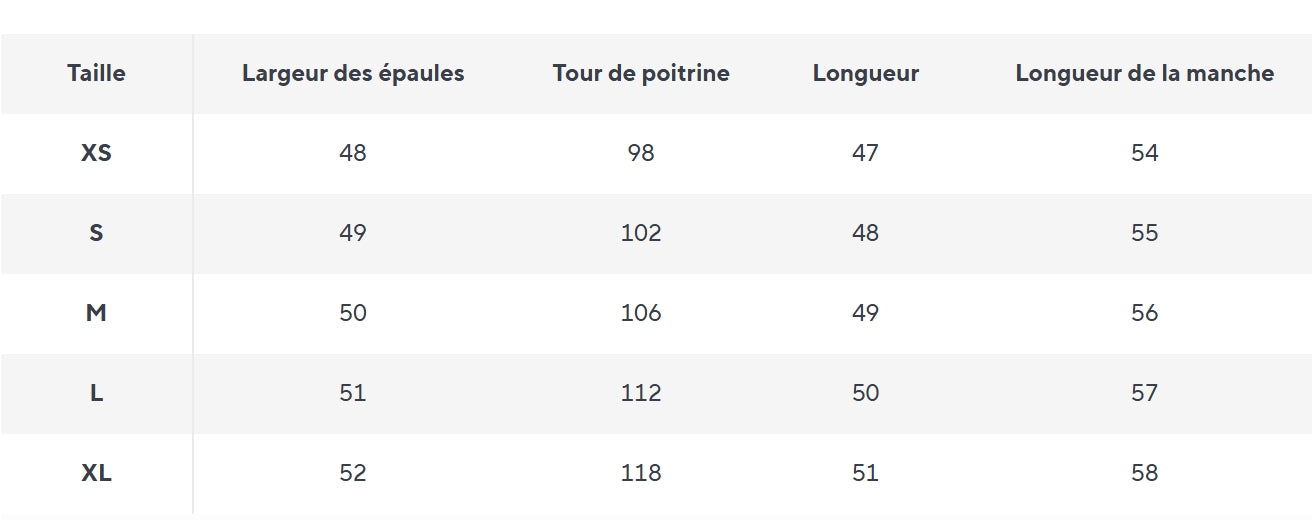Select chest measurement 98 for XS
The image size is (1312, 520).
pyautogui.click(x=641, y=153)
